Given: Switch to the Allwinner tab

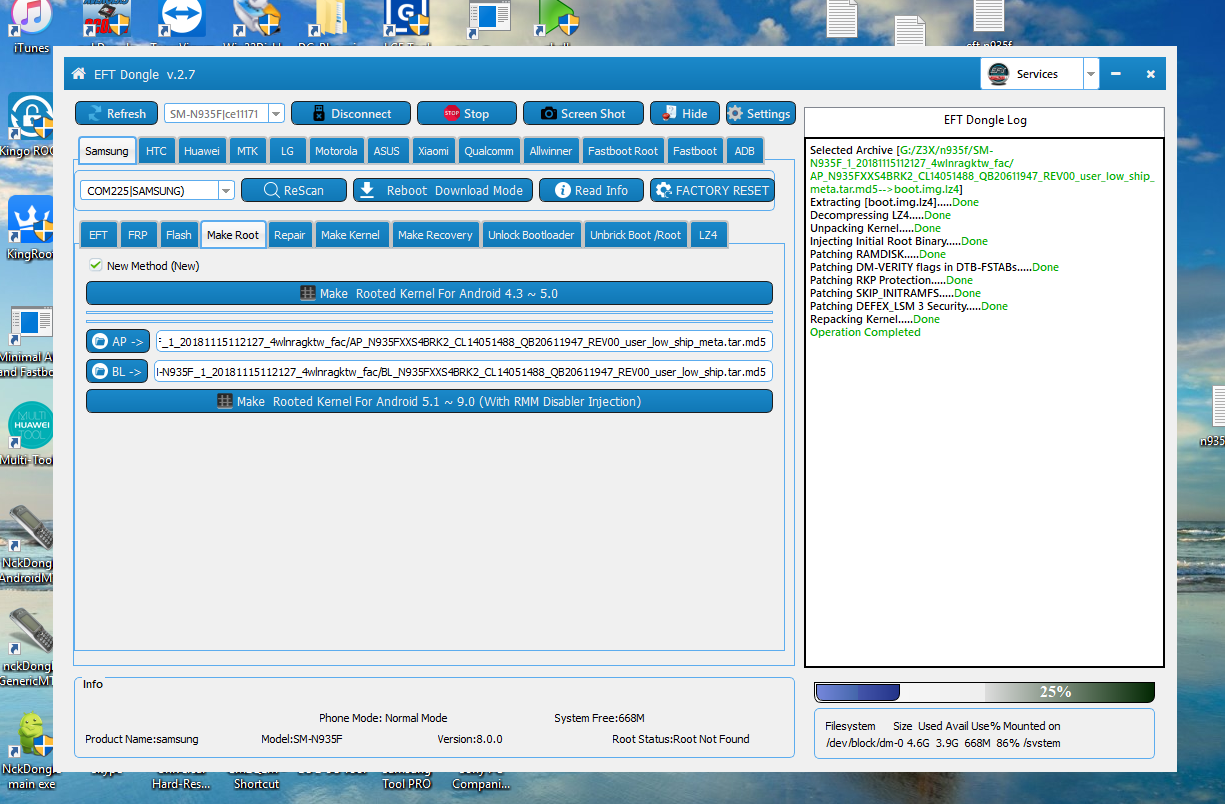Looking at the screenshot, I should pos(551,151).
